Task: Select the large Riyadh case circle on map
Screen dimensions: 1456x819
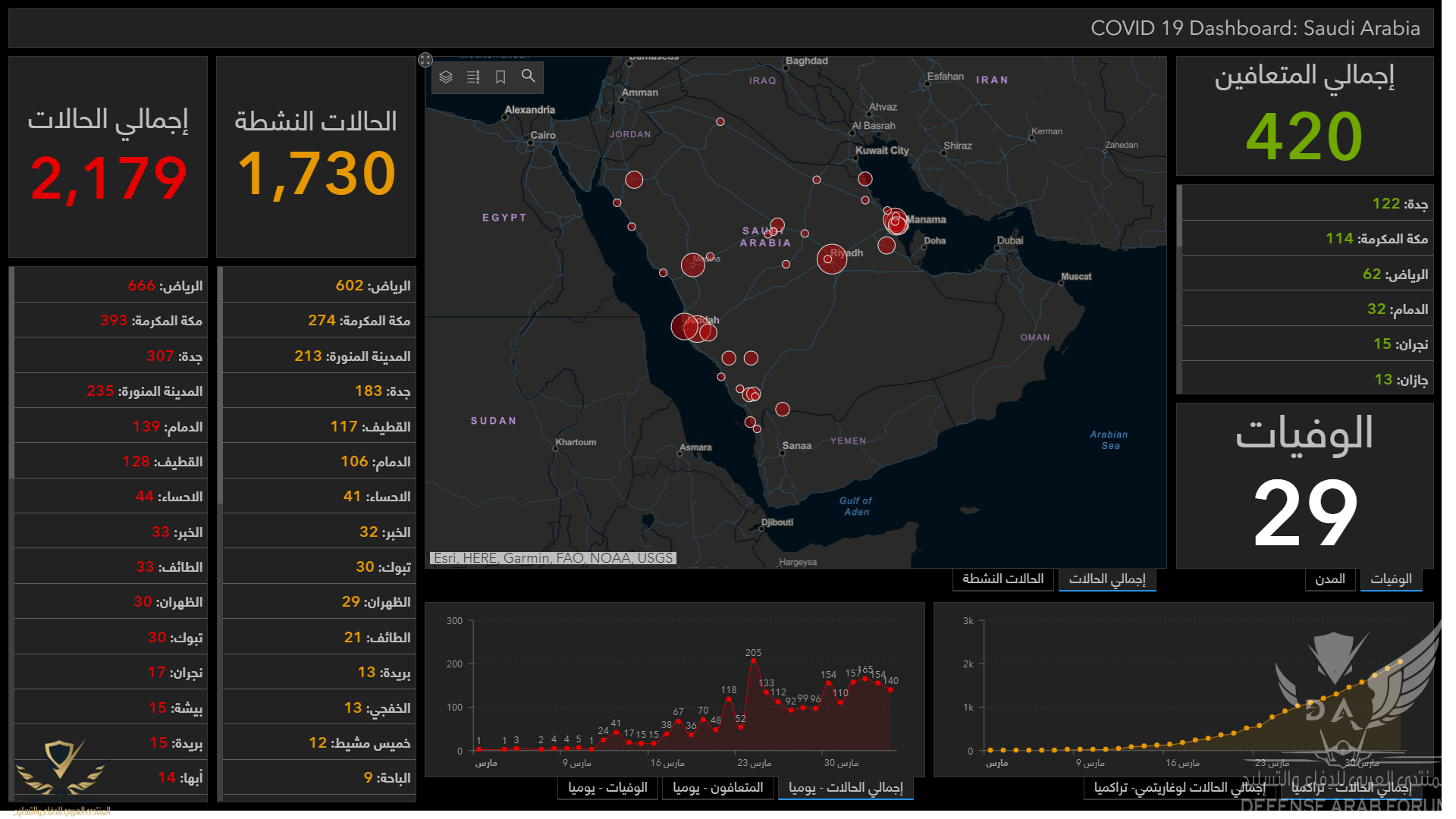Action: (x=831, y=259)
